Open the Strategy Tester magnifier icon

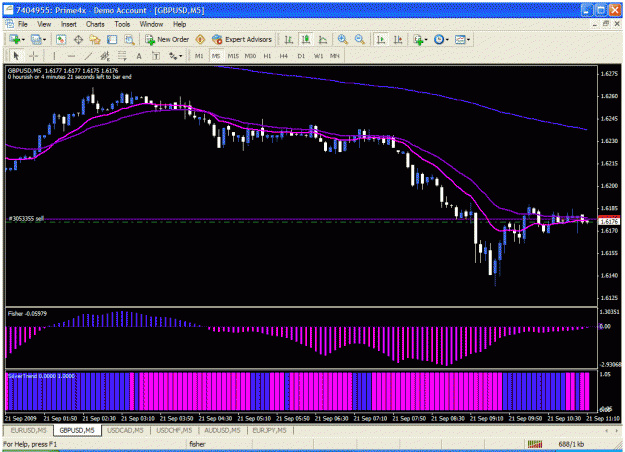coord(129,39)
